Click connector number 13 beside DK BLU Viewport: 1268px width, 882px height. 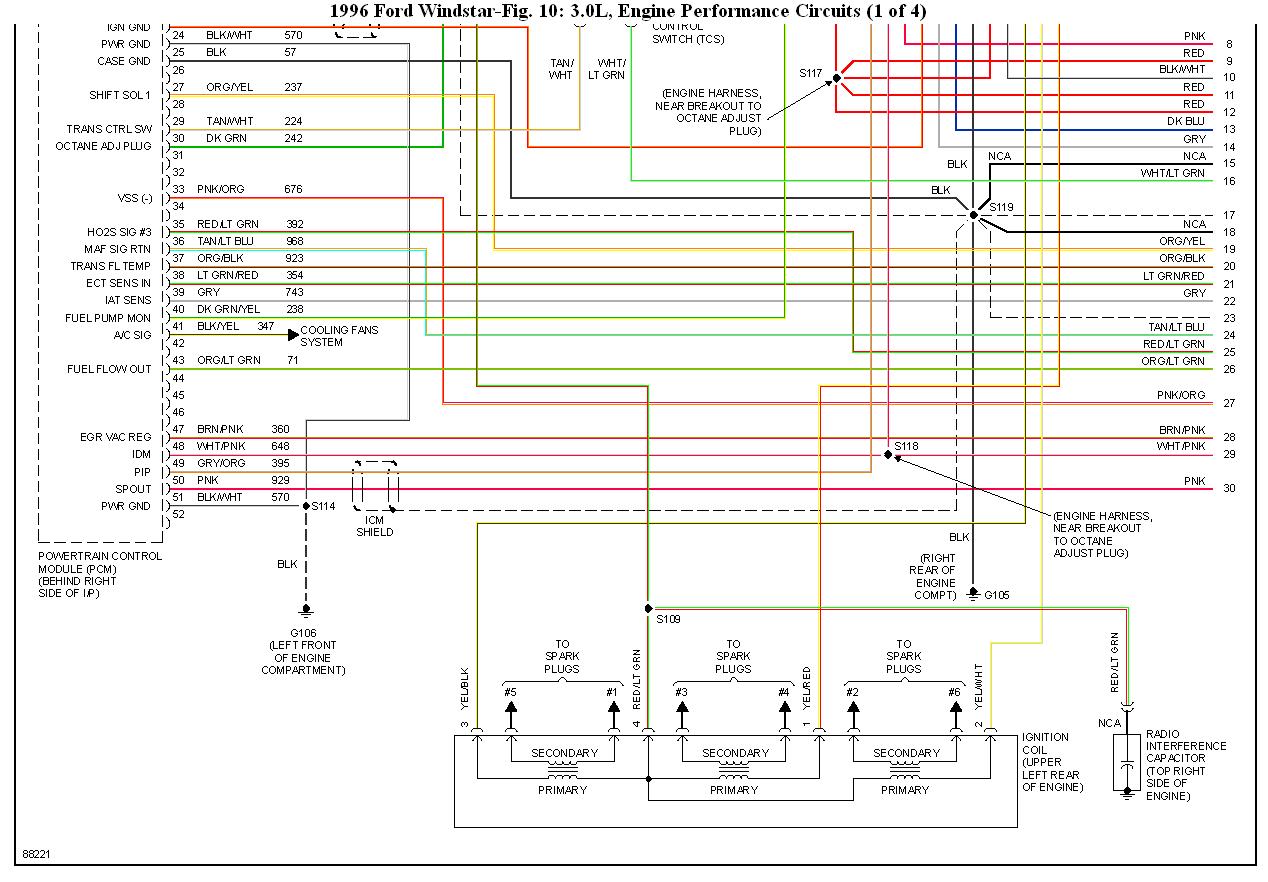pyautogui.click(x=1229, y=130)
